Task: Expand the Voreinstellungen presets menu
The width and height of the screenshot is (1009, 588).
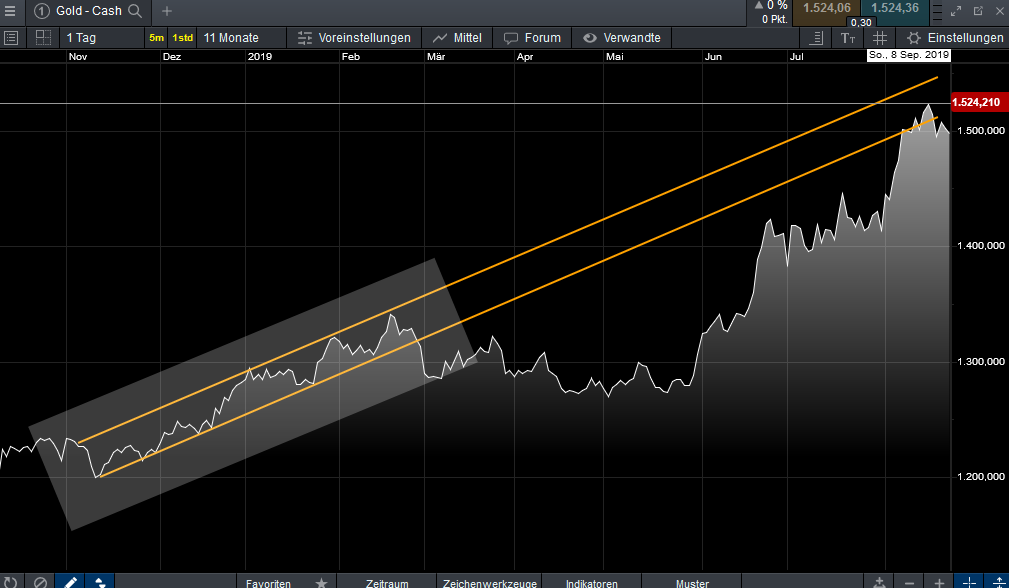Action: [355, 38]
